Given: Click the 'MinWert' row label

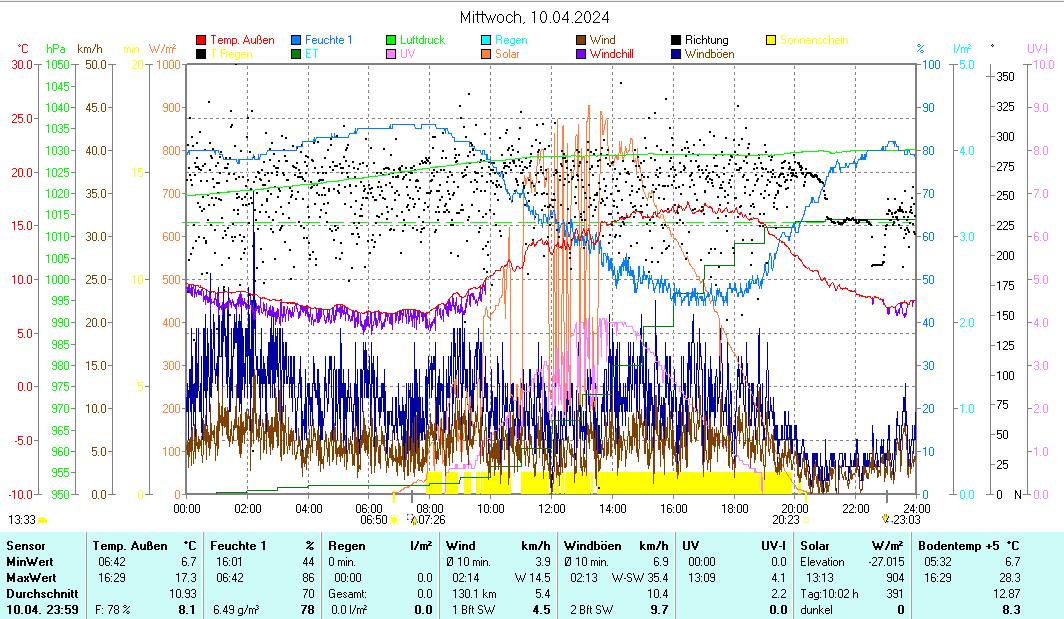Looking at the screenshot, I should (x=30, y=562).
